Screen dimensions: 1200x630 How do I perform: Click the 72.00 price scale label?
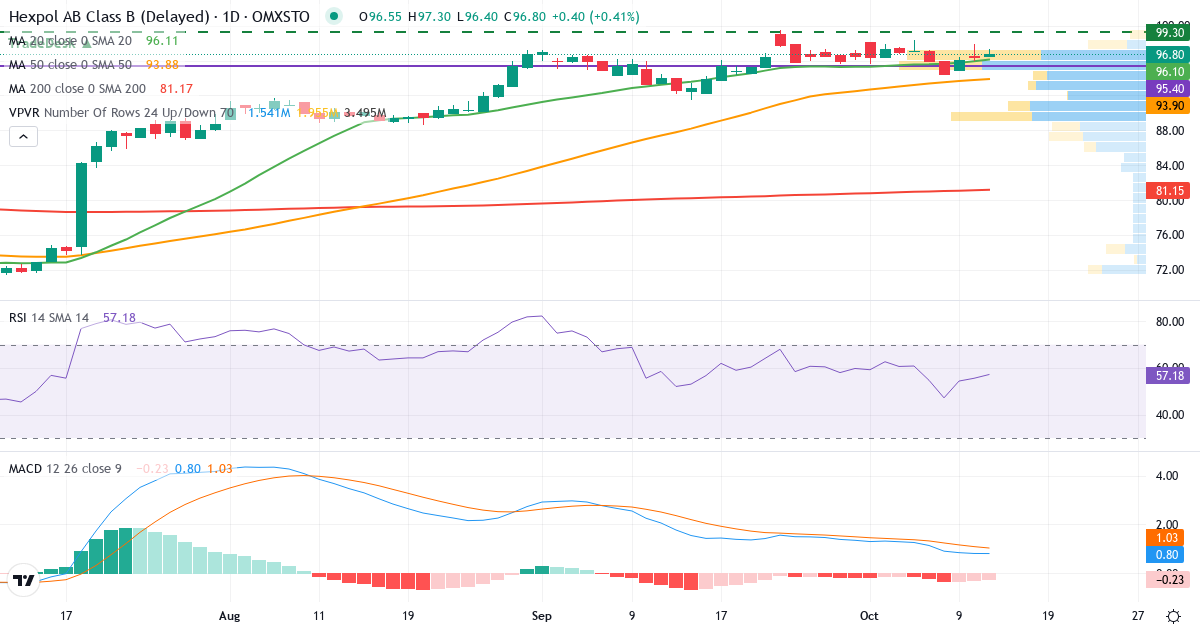[1171, 270]
